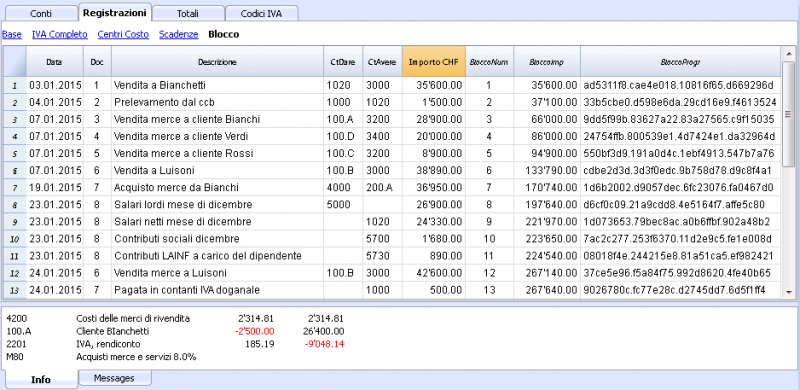
Task: Click 'Vendita merce a cliente Bianchi' cell
Action: point(217,119)
